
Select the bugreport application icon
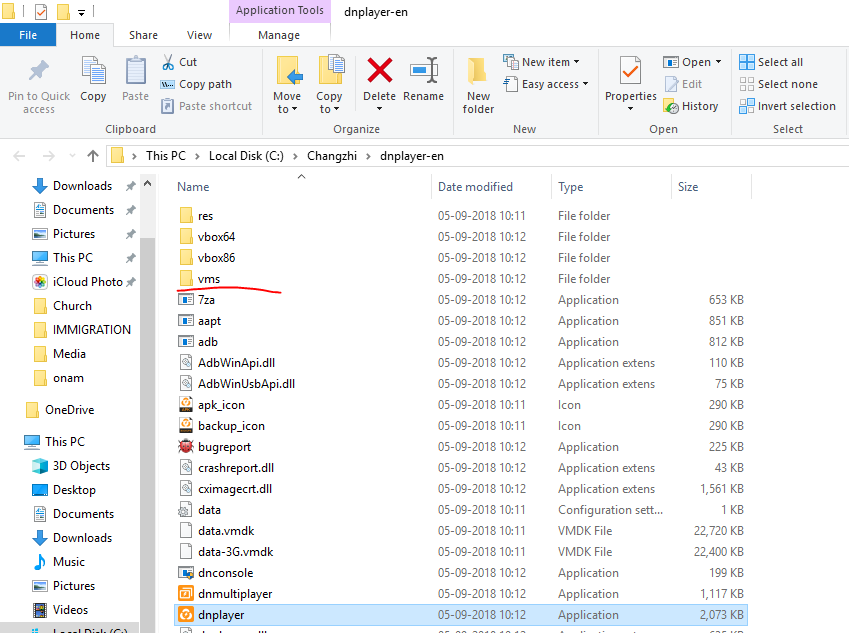tap(186, 447)
